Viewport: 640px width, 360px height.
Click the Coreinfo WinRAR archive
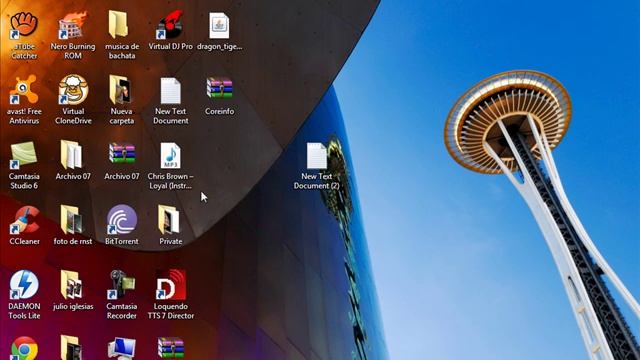click(220, 88)
